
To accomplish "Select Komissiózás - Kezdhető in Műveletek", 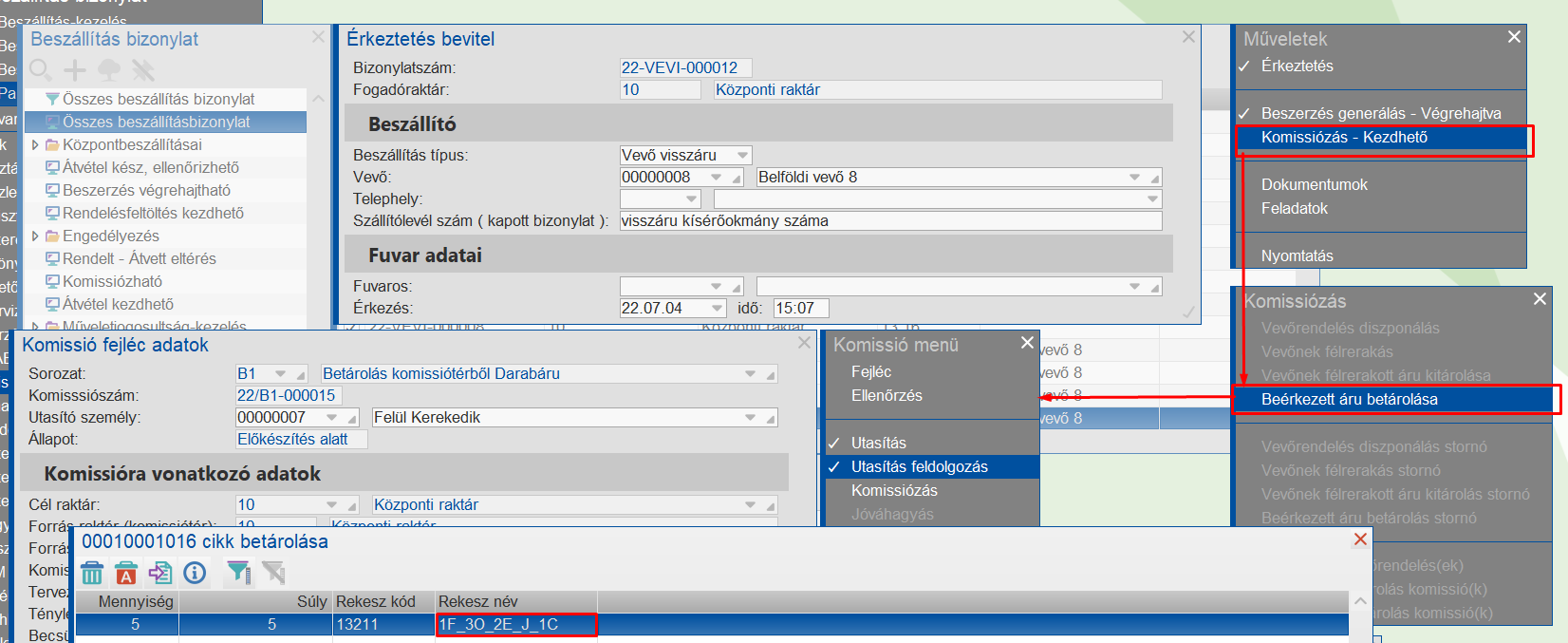I will click(x=1381, y=137).
